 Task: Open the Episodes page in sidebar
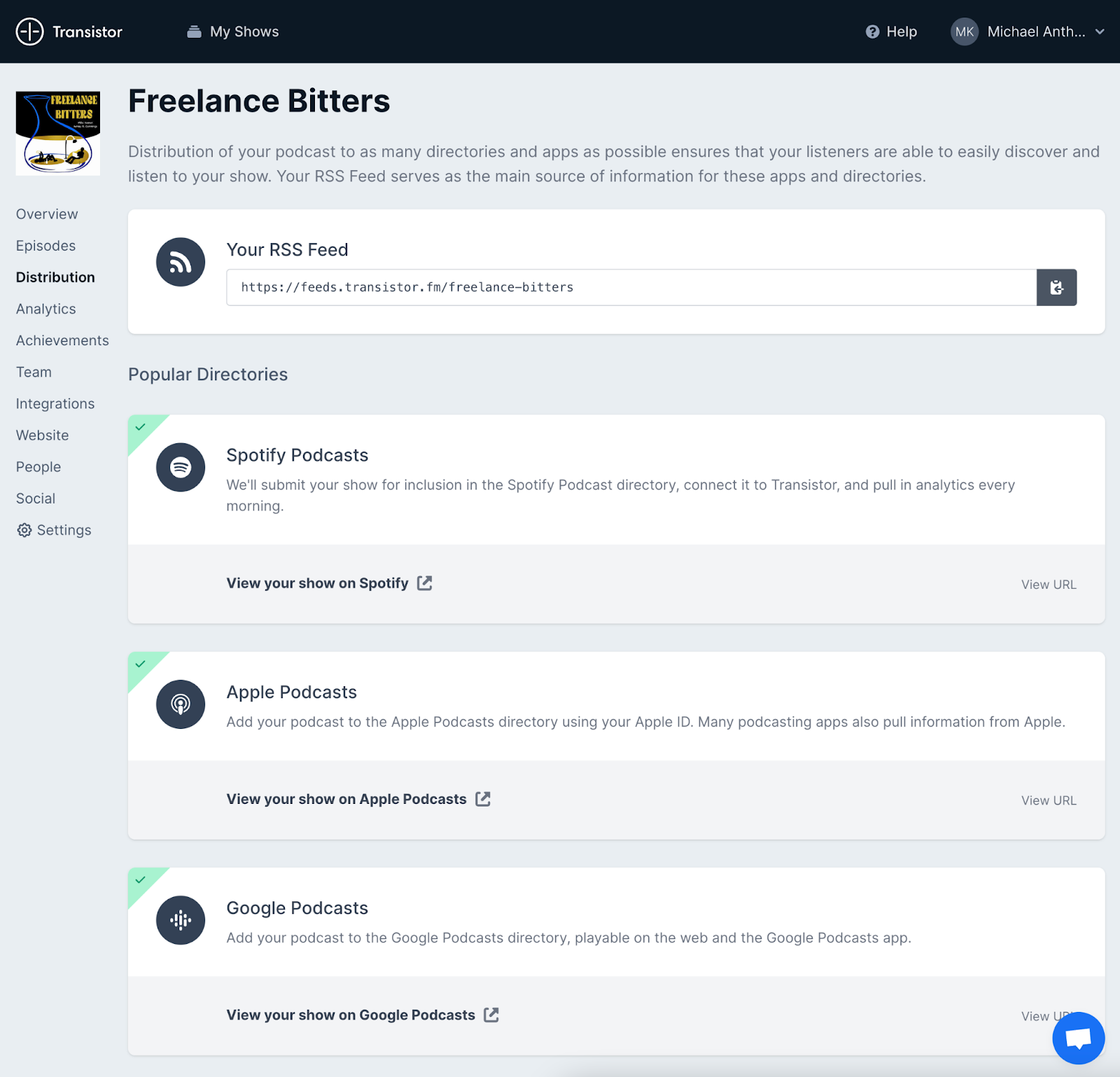(x=46, y=246)
